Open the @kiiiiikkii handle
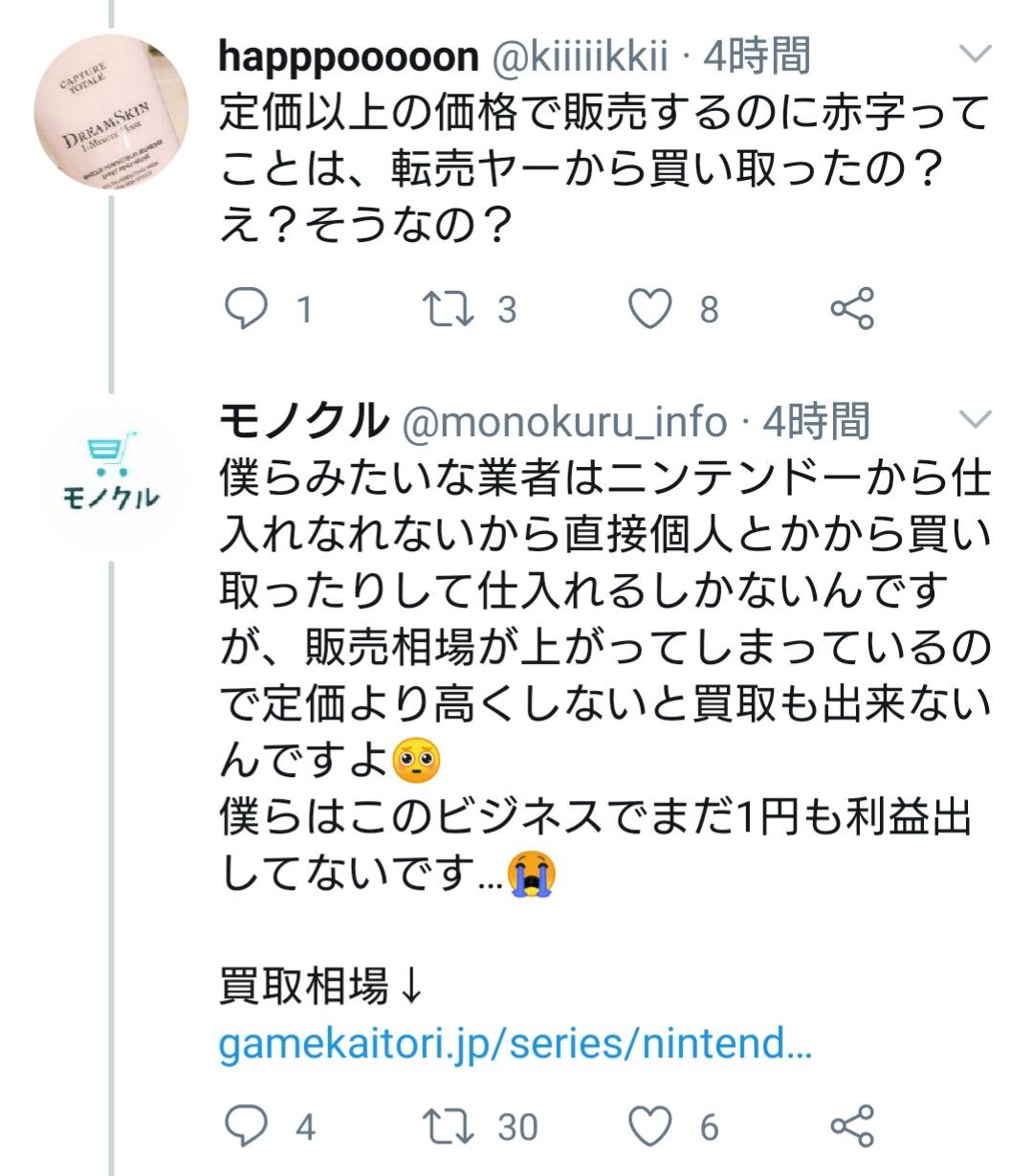This screenshot has height=1176, width=1033. (579, 56)
